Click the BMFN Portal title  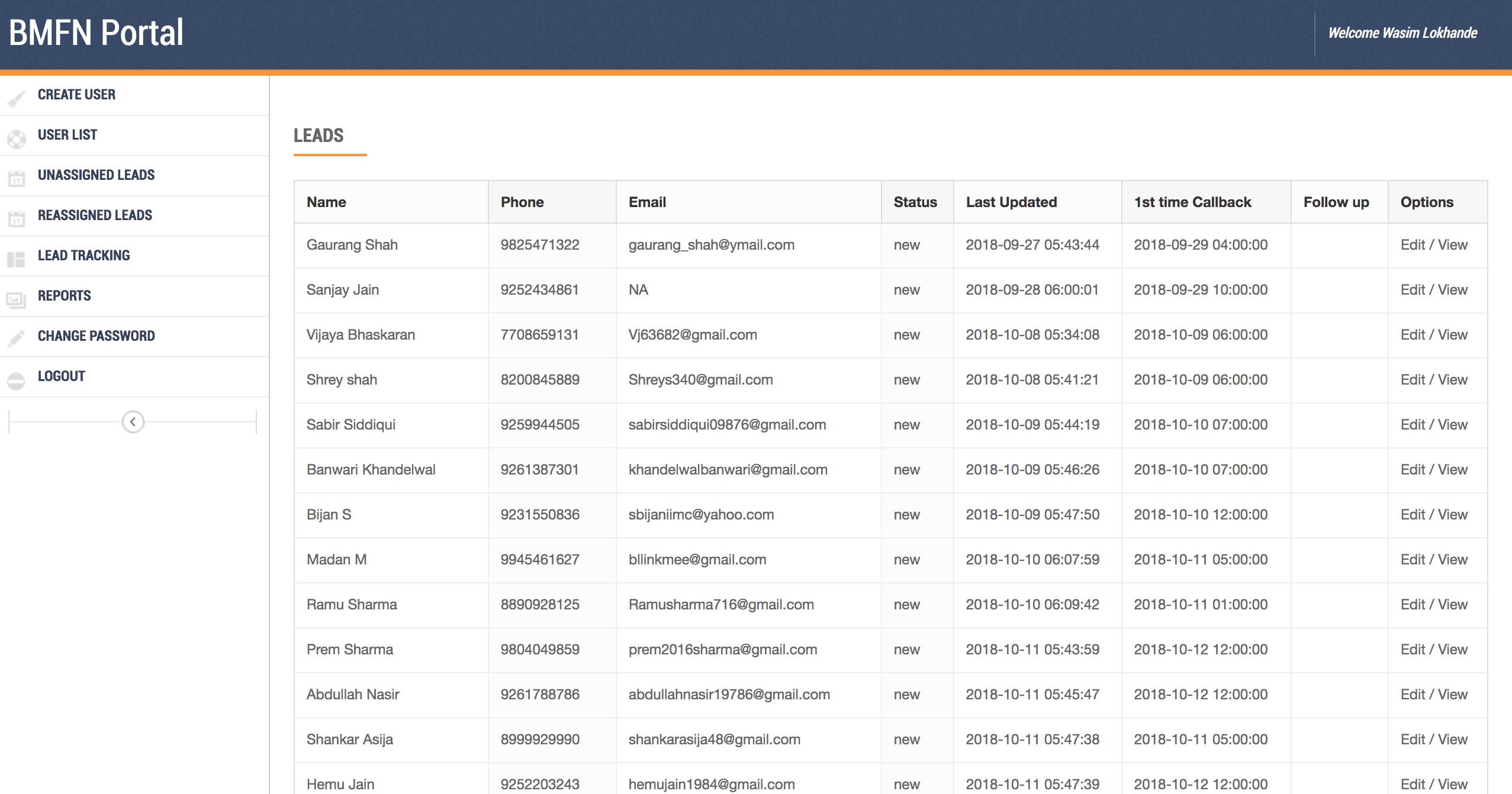[96, 33]
